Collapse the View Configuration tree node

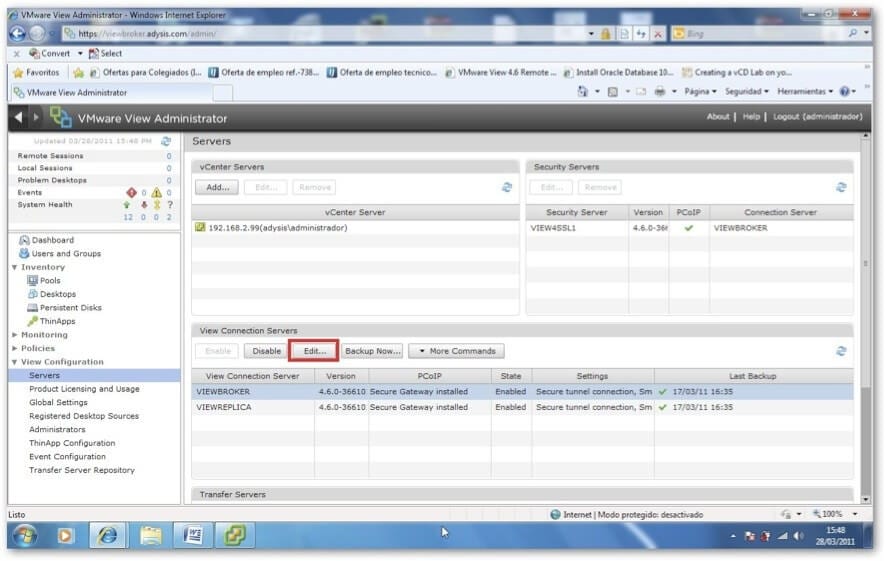point(15,362)
